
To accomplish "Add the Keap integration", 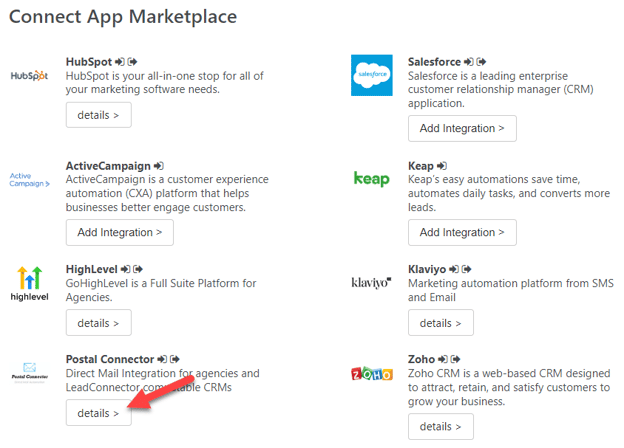I will (x=462, y=232).
